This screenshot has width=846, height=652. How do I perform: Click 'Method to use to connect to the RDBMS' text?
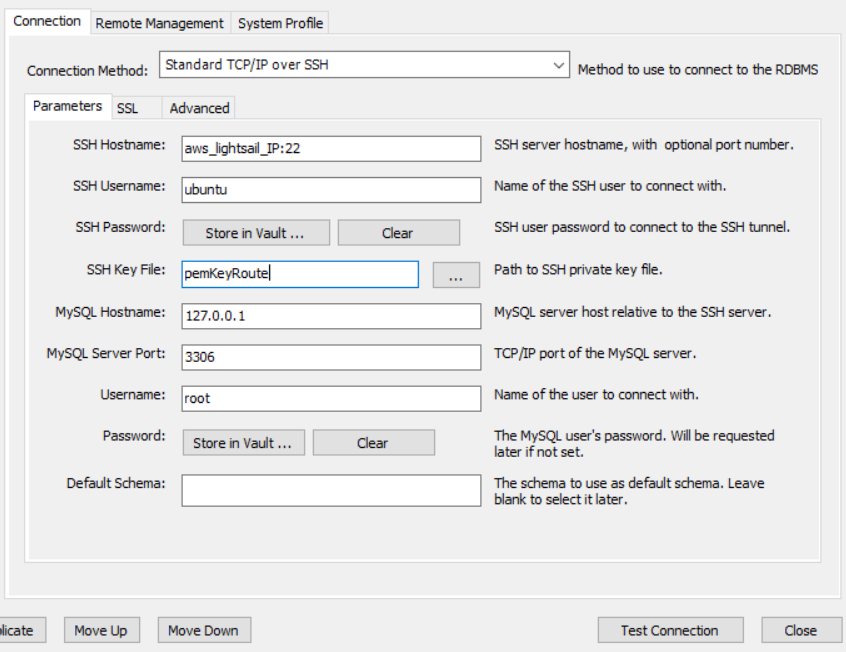tap(698, 70)
